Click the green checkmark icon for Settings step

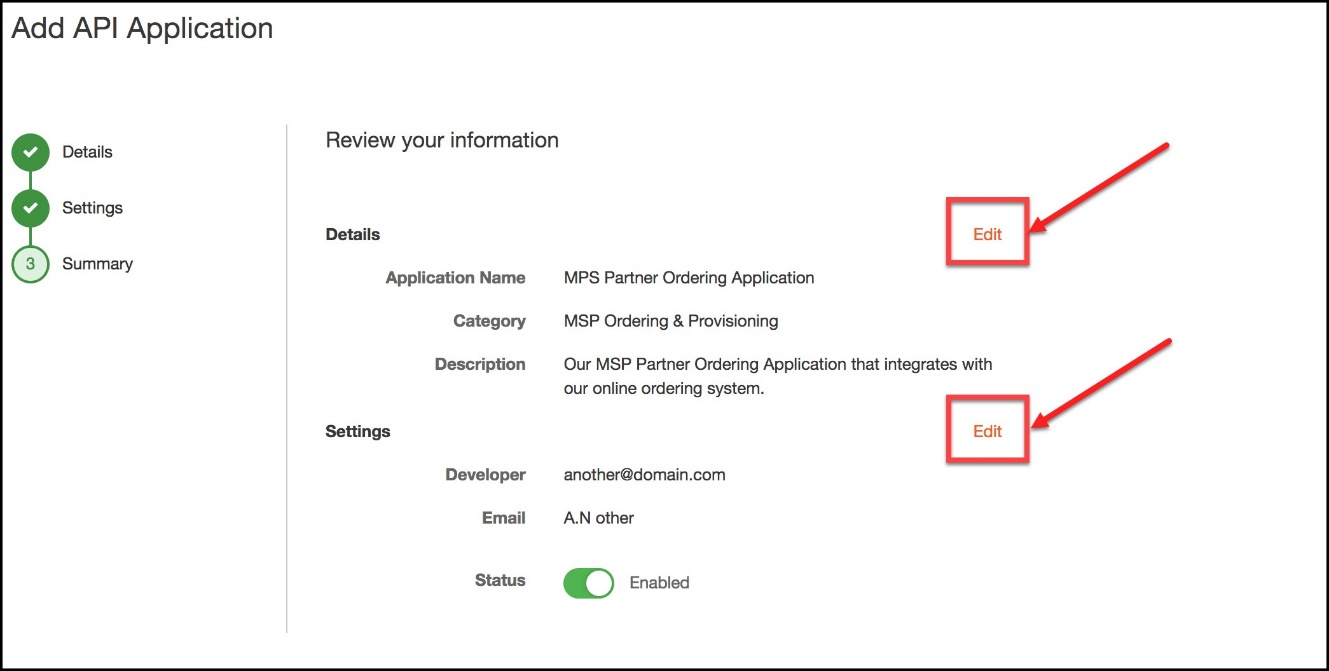tap(30, 207)
